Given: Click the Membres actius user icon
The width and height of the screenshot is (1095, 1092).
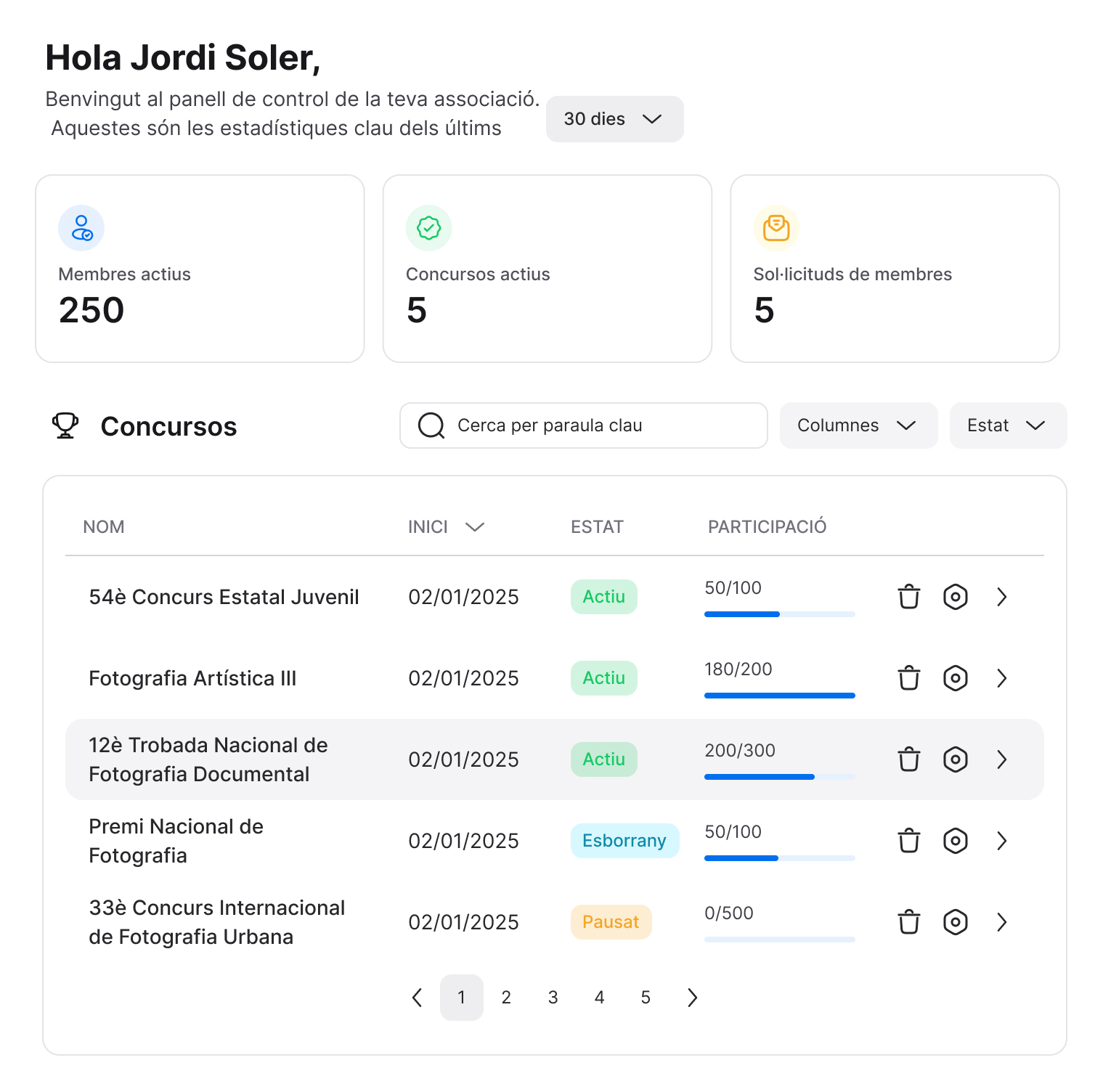Looking at the screenshot, I should click(x=81, y=228).
